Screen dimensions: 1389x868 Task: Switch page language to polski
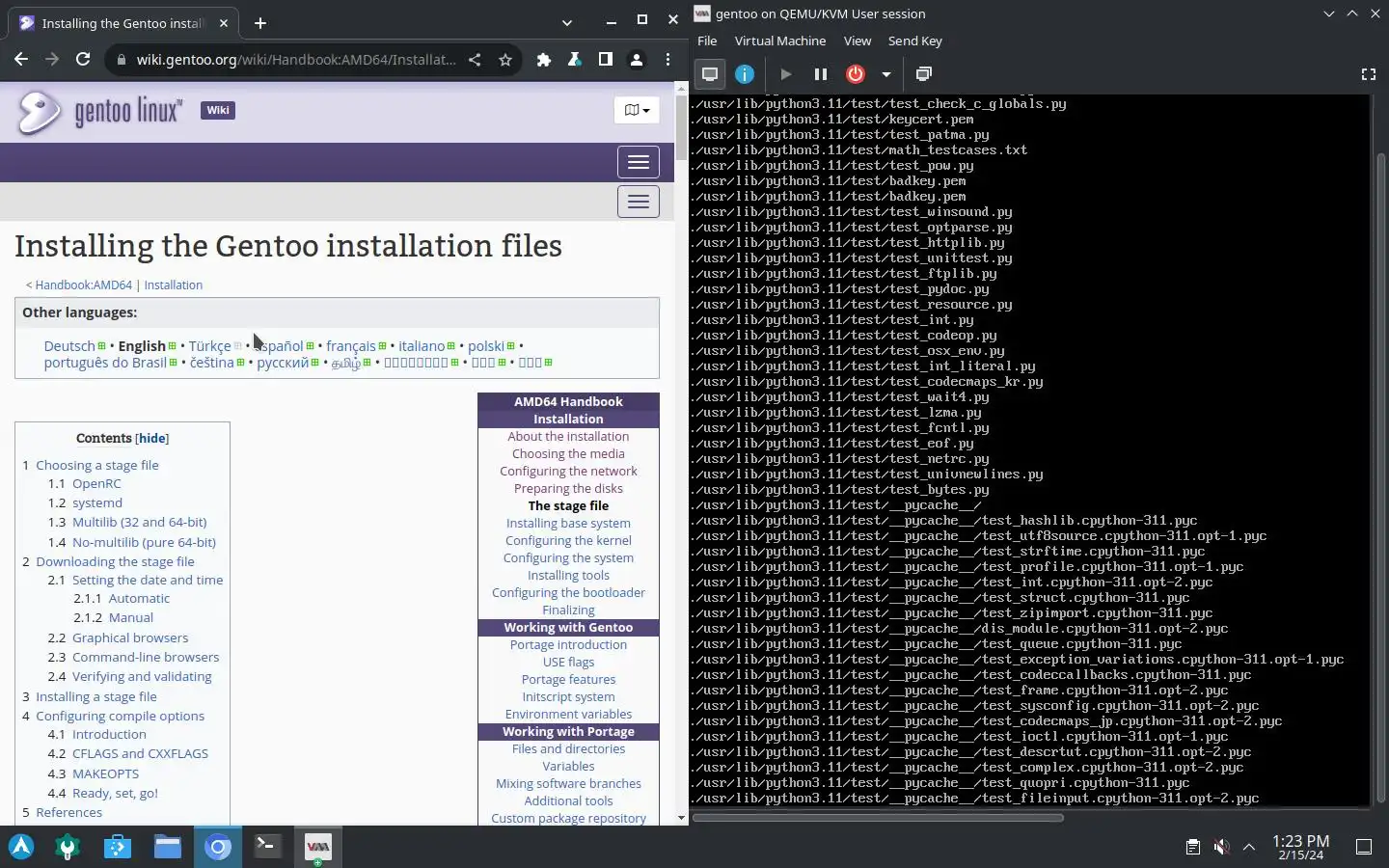click(486, 346)
